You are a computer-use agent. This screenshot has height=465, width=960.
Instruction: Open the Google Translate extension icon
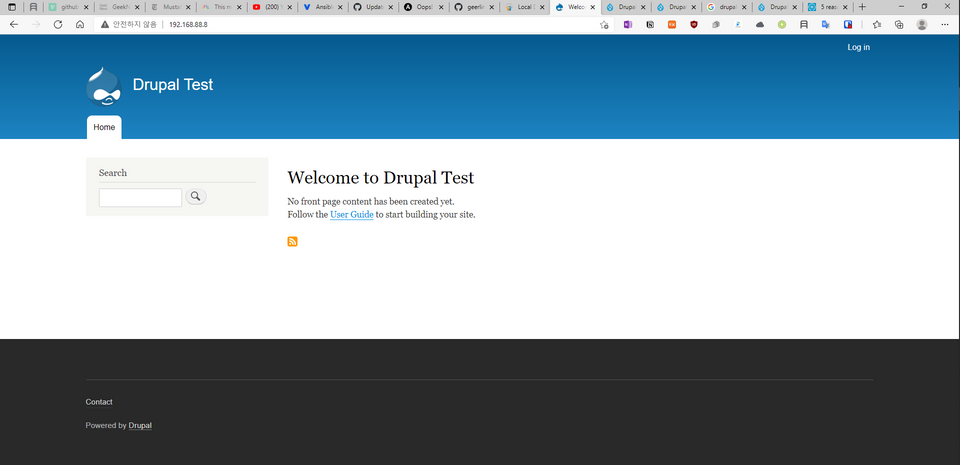(x=825, y=24)
